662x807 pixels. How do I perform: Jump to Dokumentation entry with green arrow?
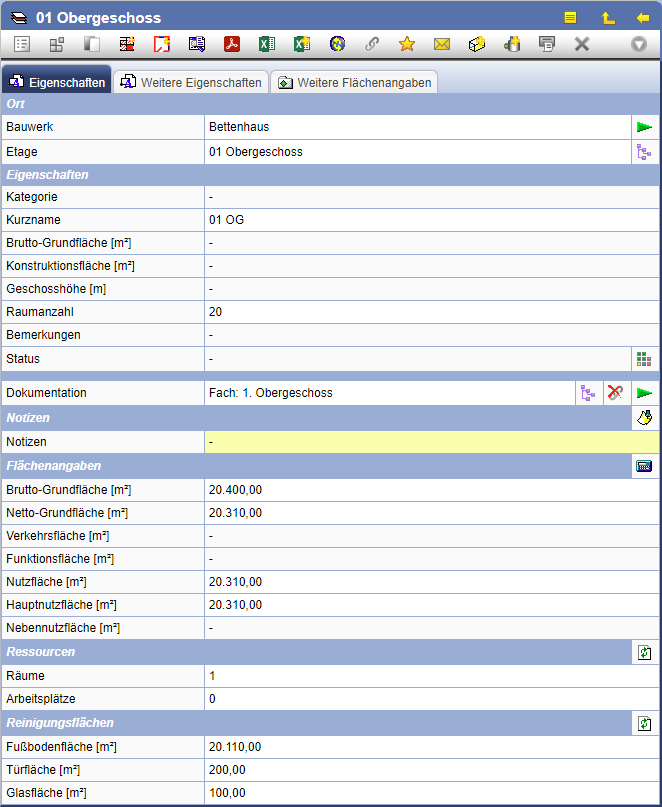(x=644, y=393)
